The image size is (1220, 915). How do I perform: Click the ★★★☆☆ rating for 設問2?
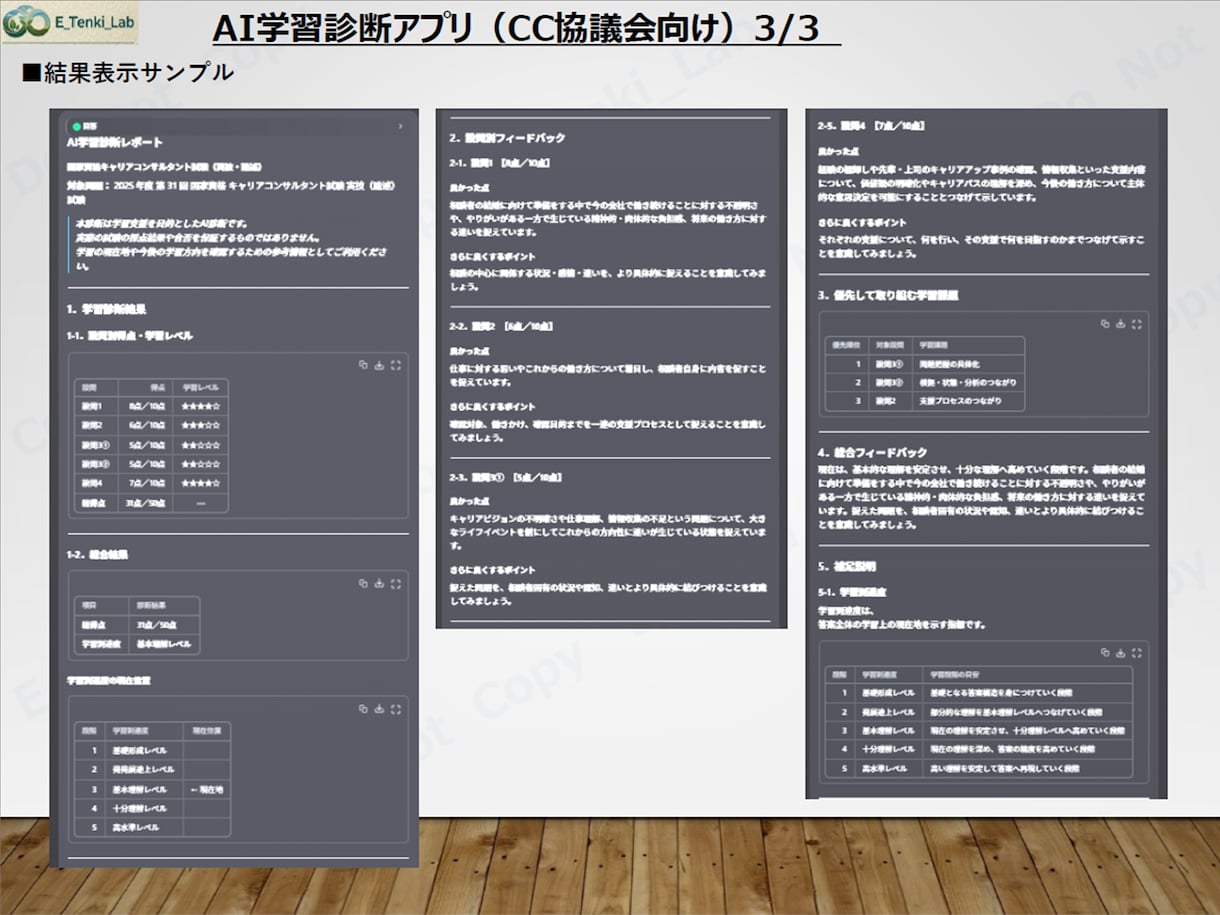pos(200,425)
